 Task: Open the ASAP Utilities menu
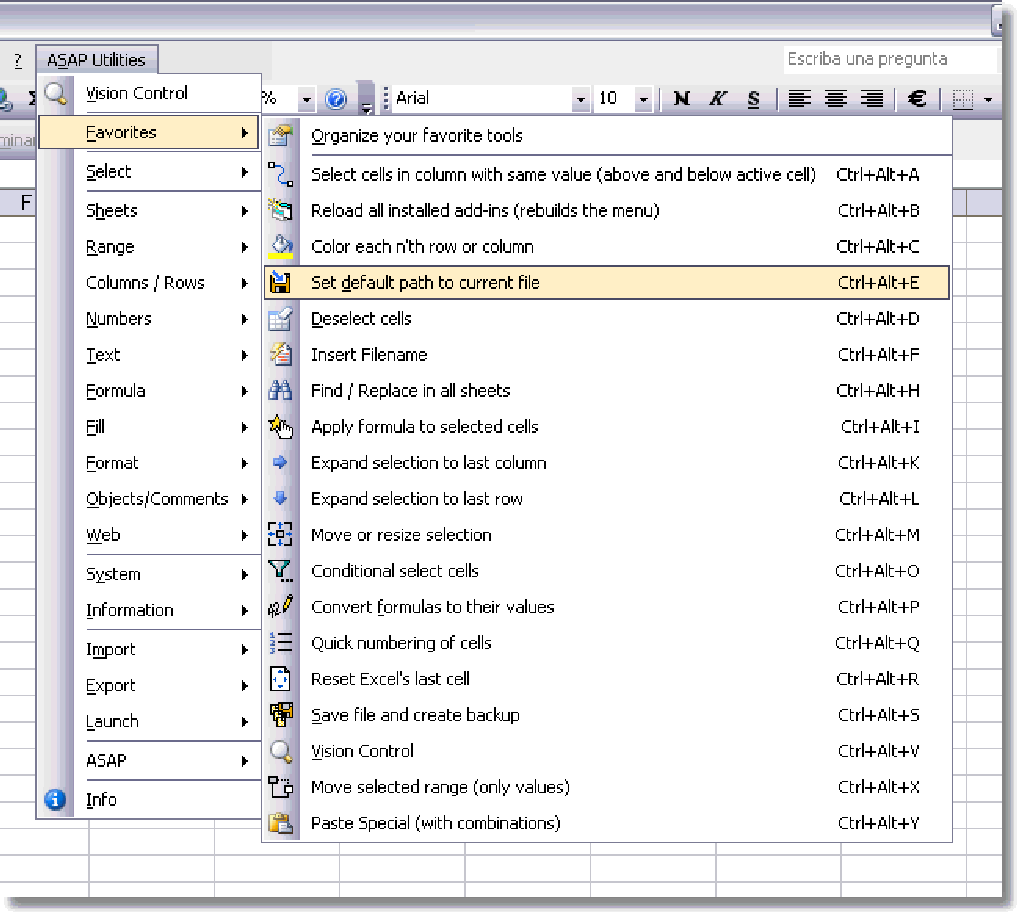[x=96, y=60]
